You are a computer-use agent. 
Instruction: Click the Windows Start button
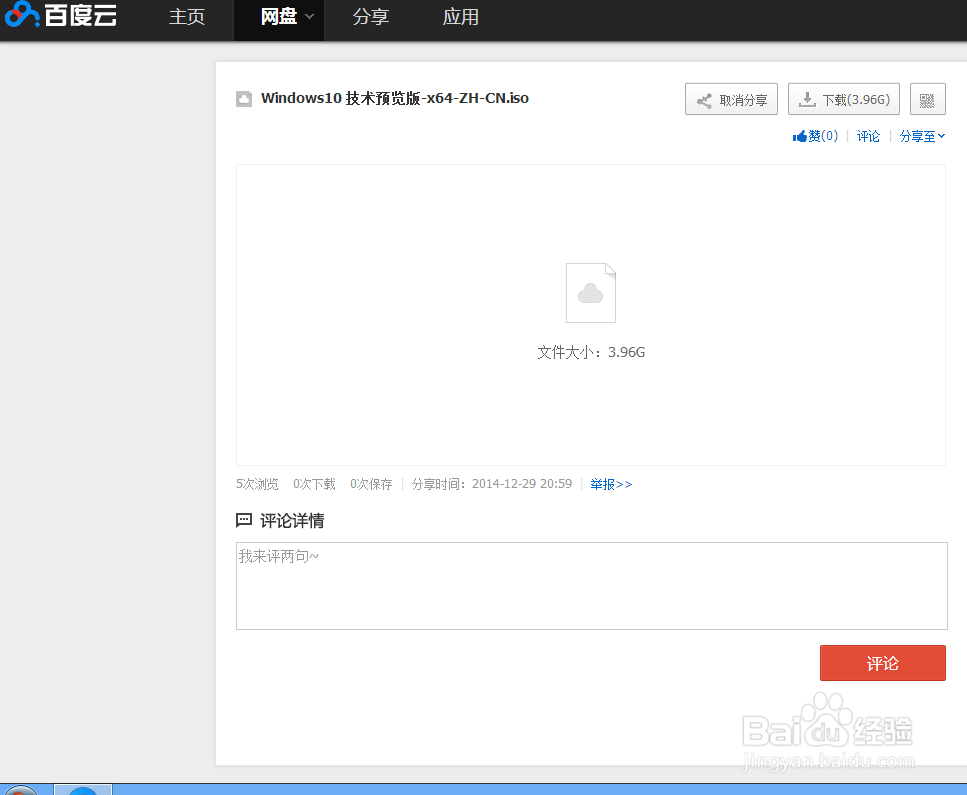pyautogui.click(x=20, y=790)
